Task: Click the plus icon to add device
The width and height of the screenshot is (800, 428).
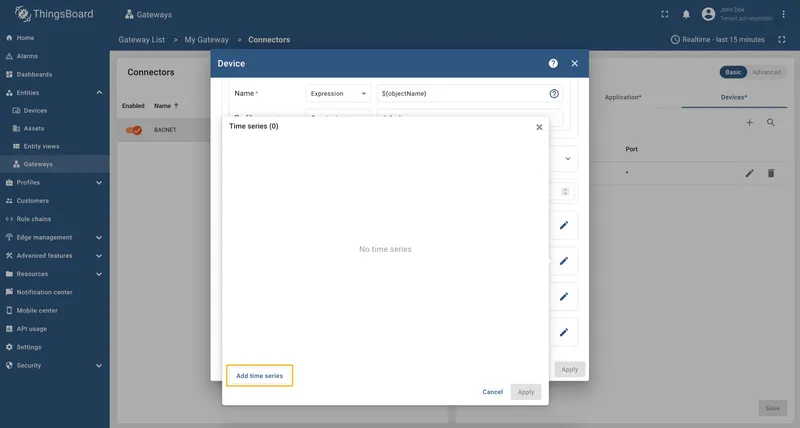Action: [x=749, y=122]
